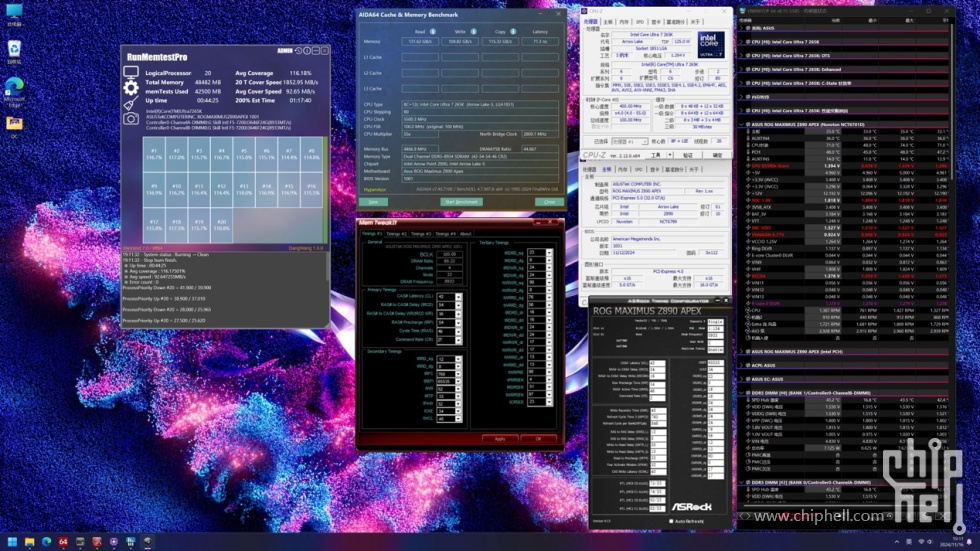Click the ROG MAXIMUS Z890 APEX title text

tap(647, 310)
